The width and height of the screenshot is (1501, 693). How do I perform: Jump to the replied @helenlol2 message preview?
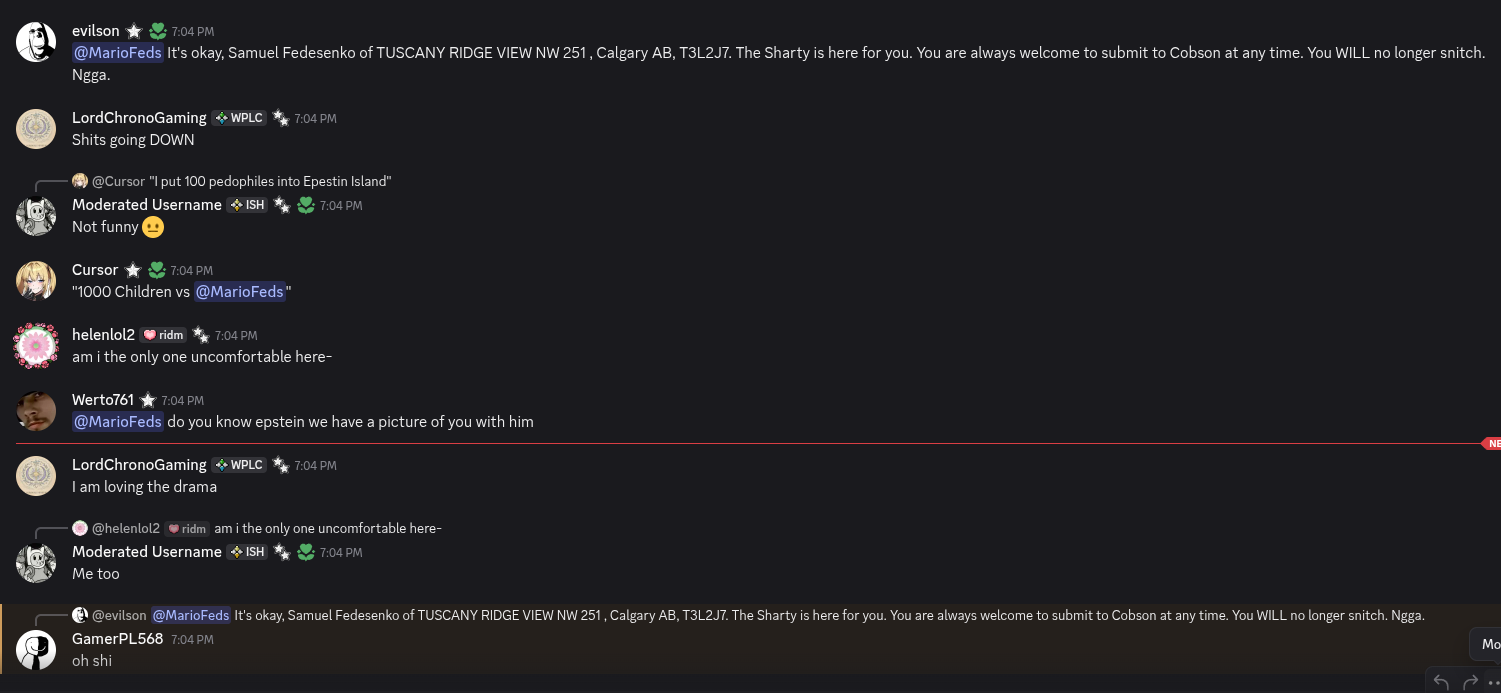tap(327, 528)
